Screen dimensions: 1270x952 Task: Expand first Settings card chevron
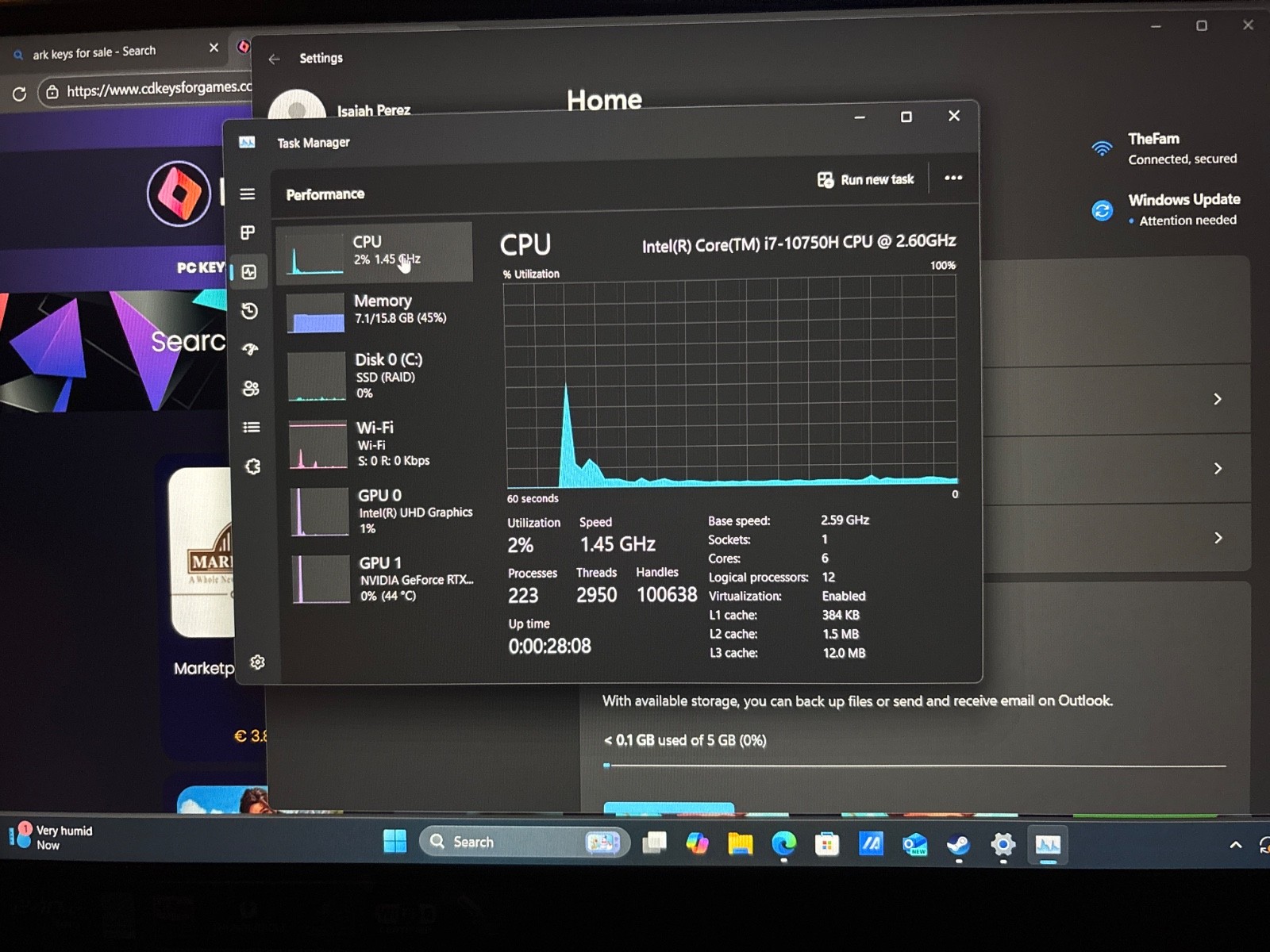1218,399
